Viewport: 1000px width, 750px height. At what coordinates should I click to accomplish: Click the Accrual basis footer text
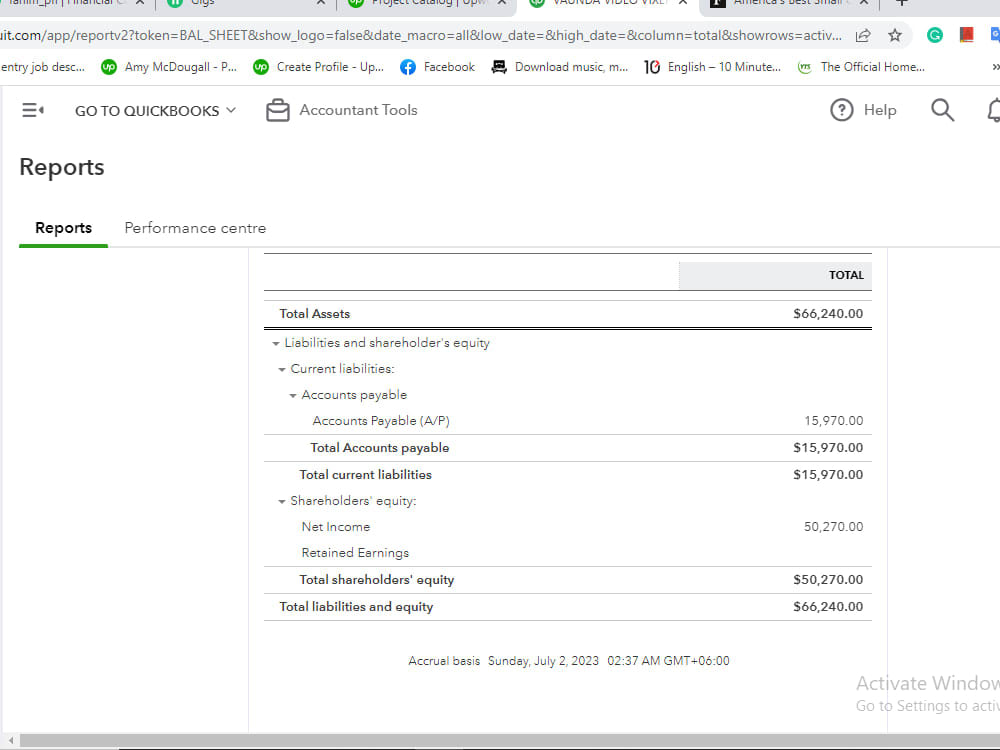(x=444, y=661)
